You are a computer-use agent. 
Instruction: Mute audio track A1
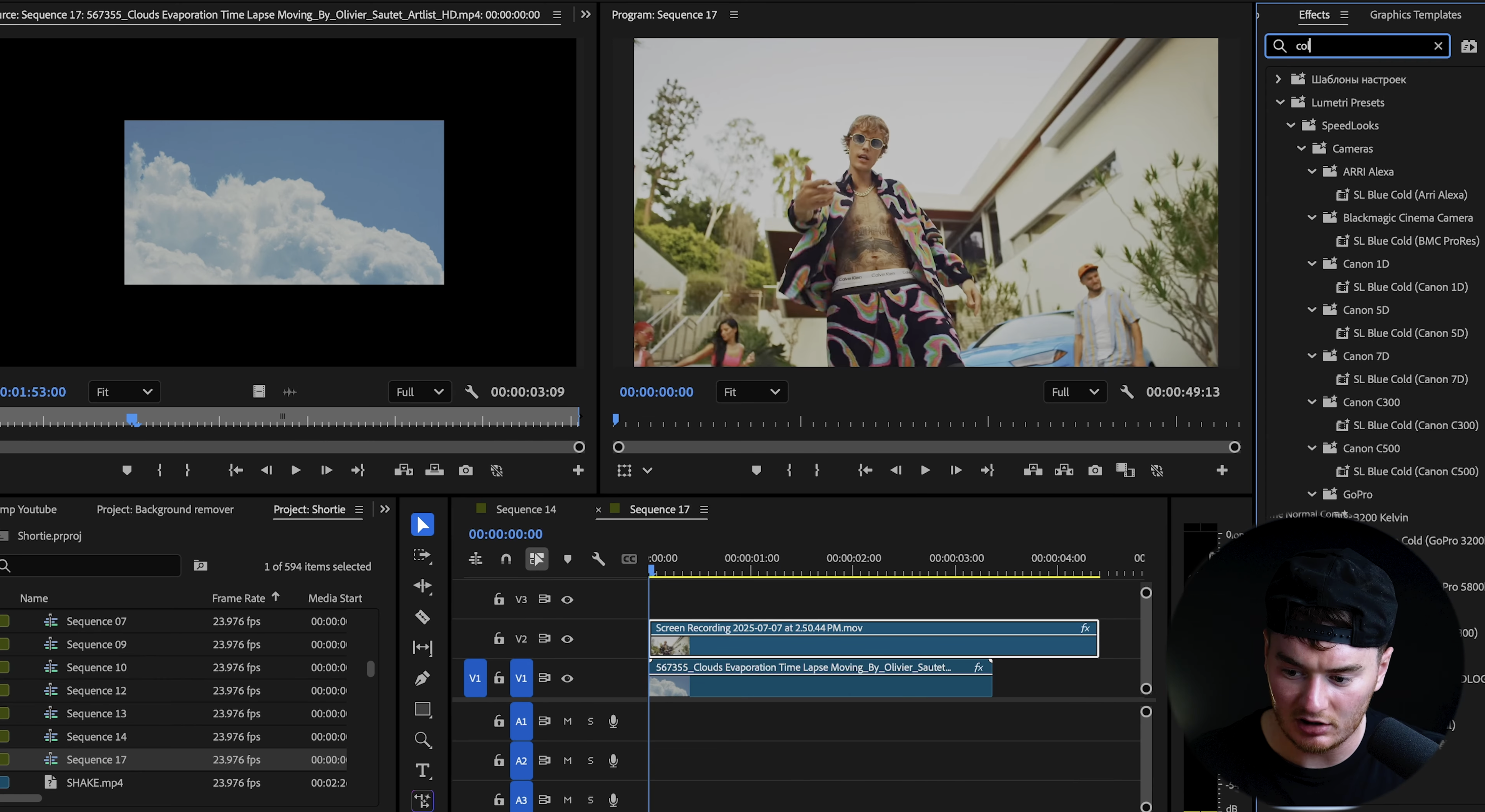(567, 721)
